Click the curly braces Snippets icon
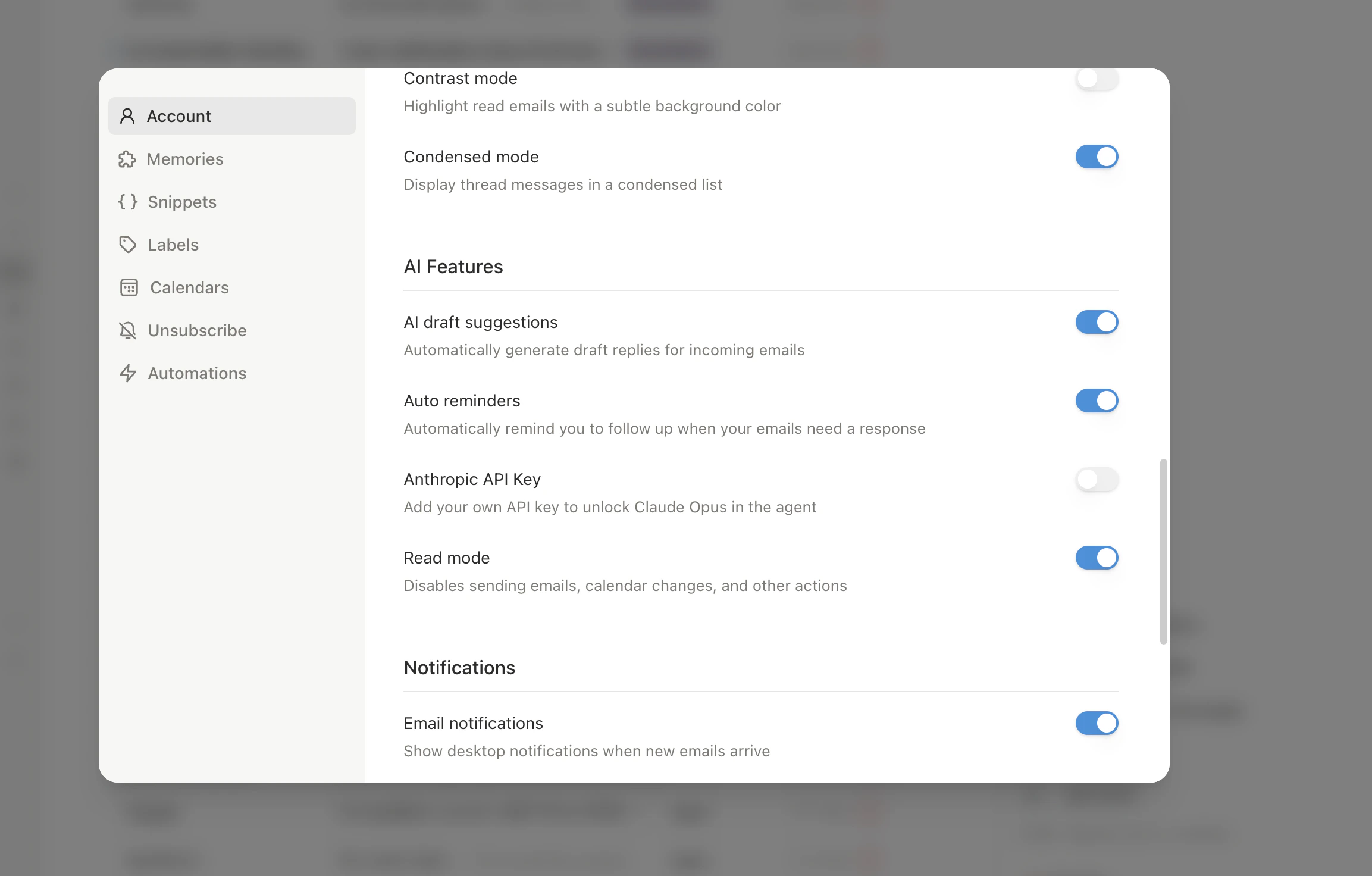This screenshot has height=876, width=1372. click(128, 202)
